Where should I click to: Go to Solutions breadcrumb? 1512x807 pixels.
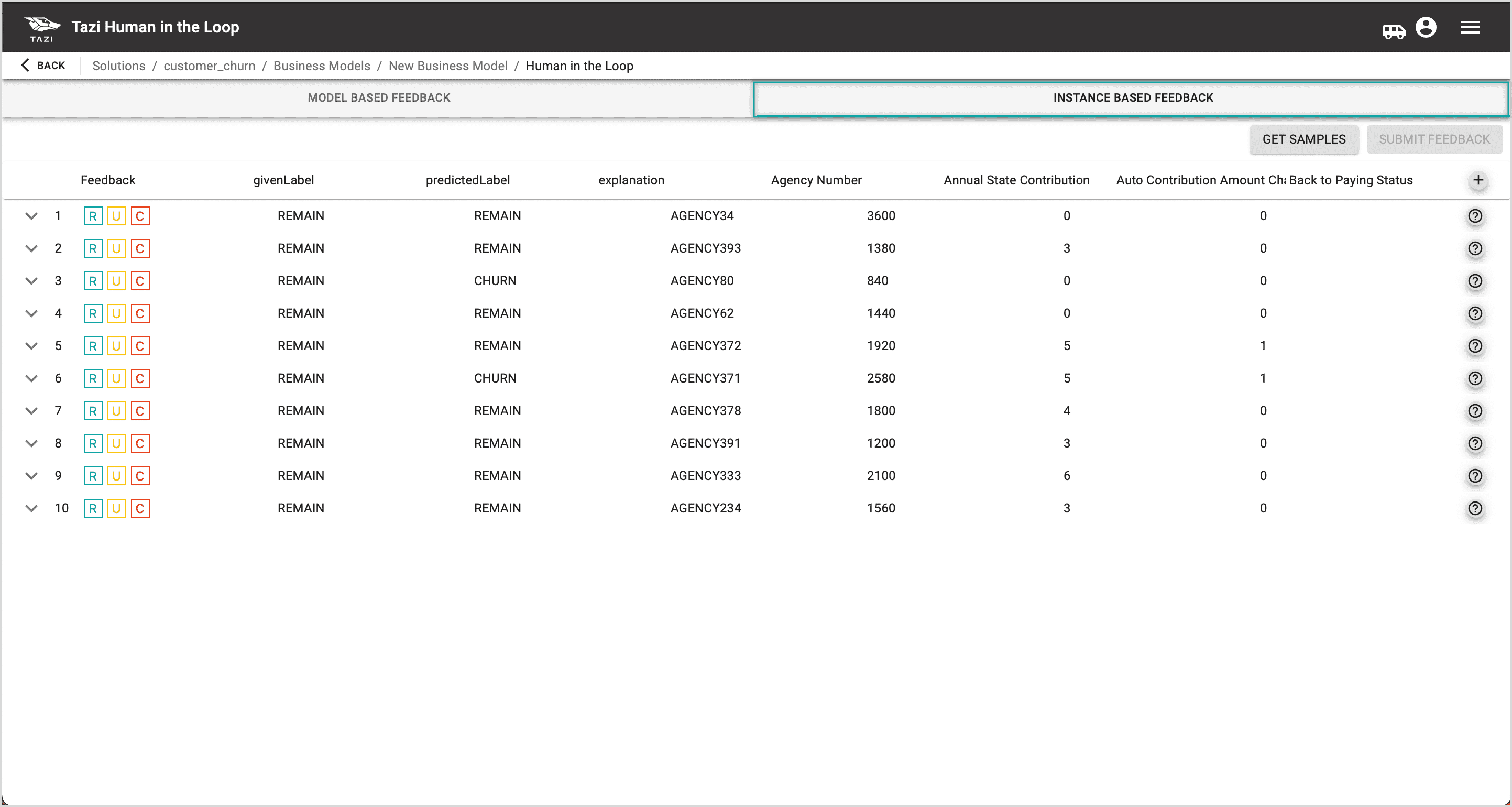(x=118, y=66)
